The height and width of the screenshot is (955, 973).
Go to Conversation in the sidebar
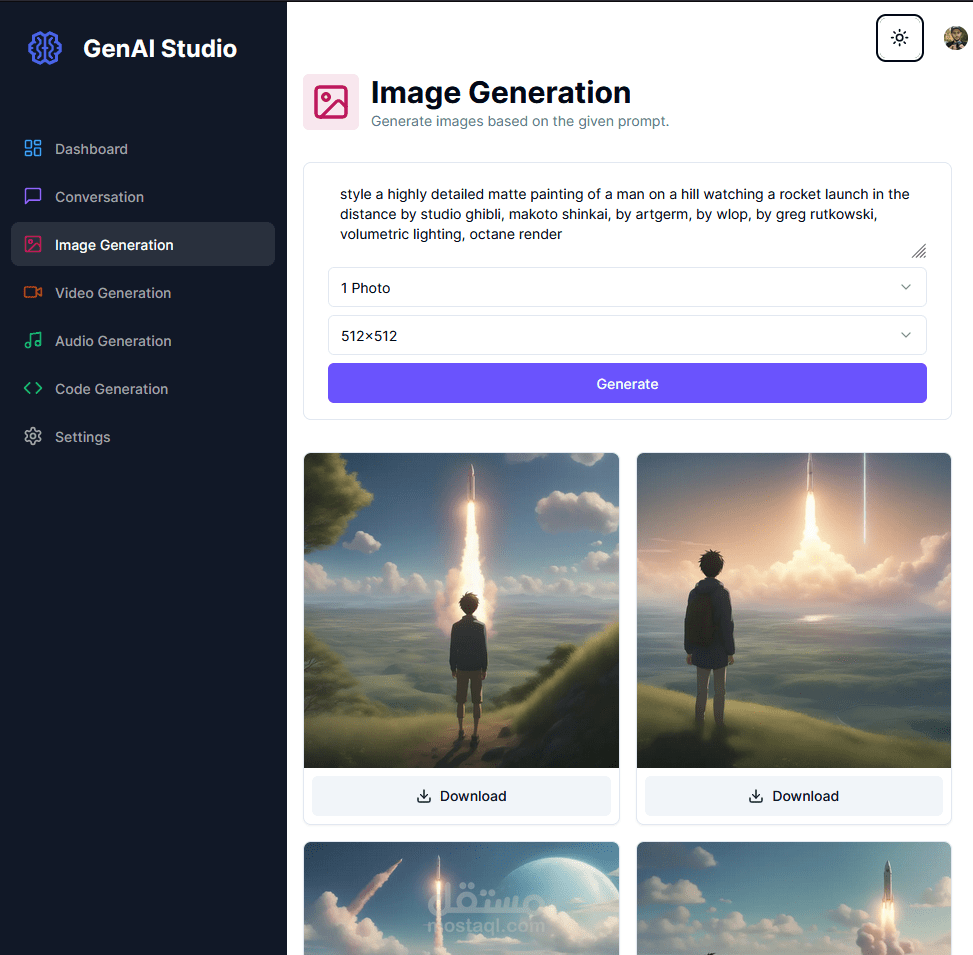[x=143, y=197]
